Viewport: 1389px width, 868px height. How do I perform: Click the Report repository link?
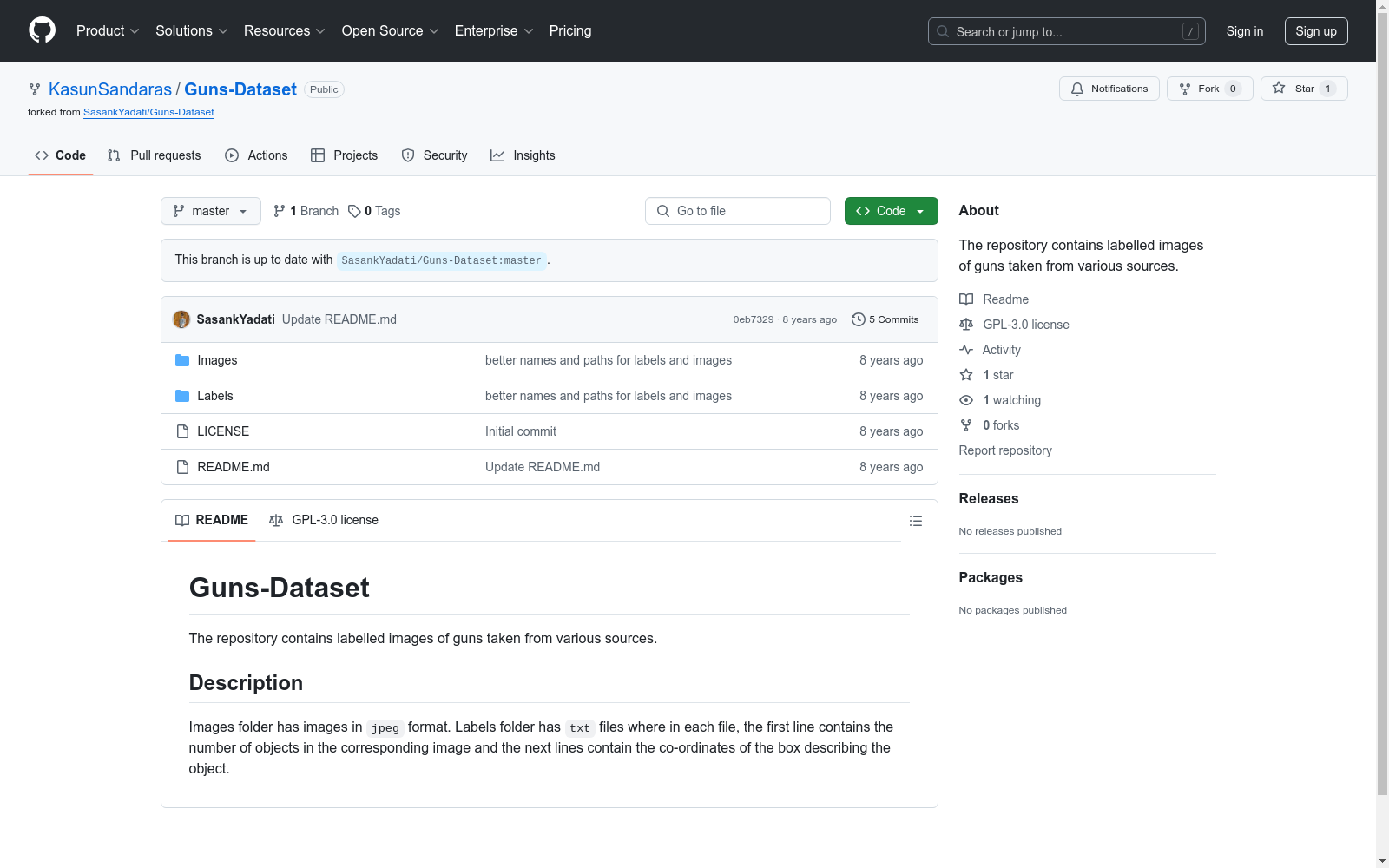1005,450
